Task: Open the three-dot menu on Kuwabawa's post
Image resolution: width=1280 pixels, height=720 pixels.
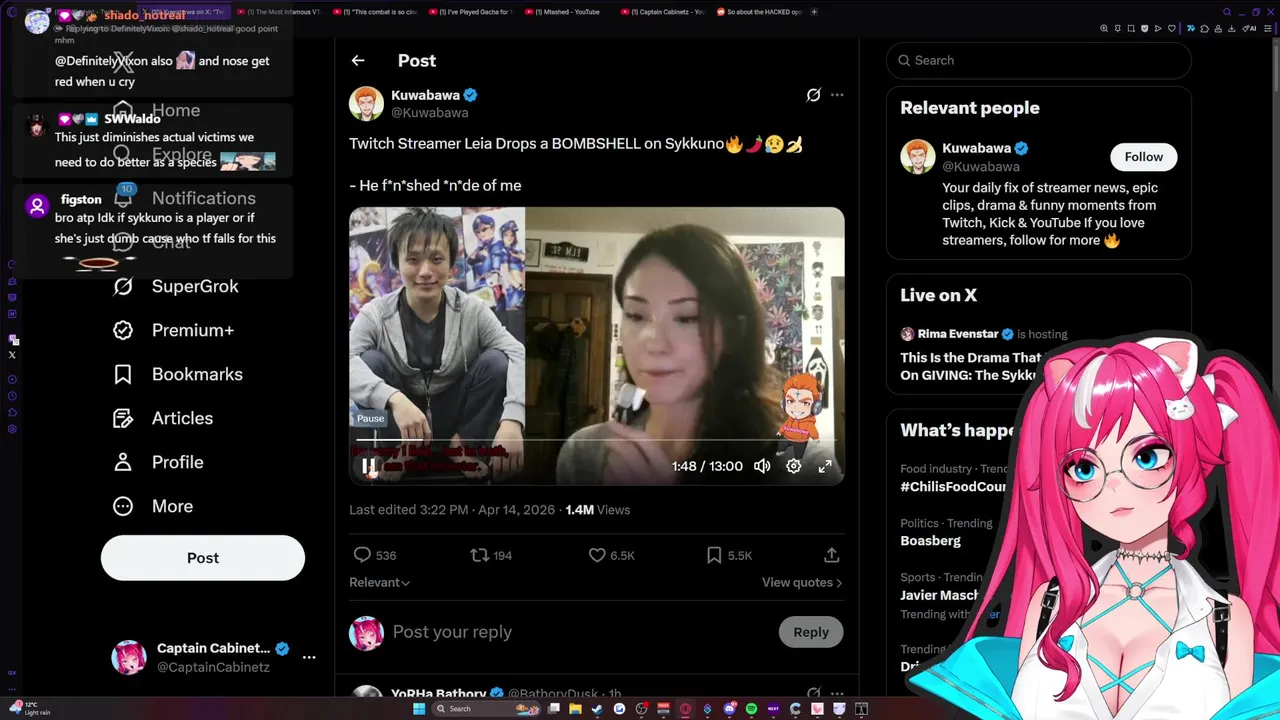Action: pos(837,95)
